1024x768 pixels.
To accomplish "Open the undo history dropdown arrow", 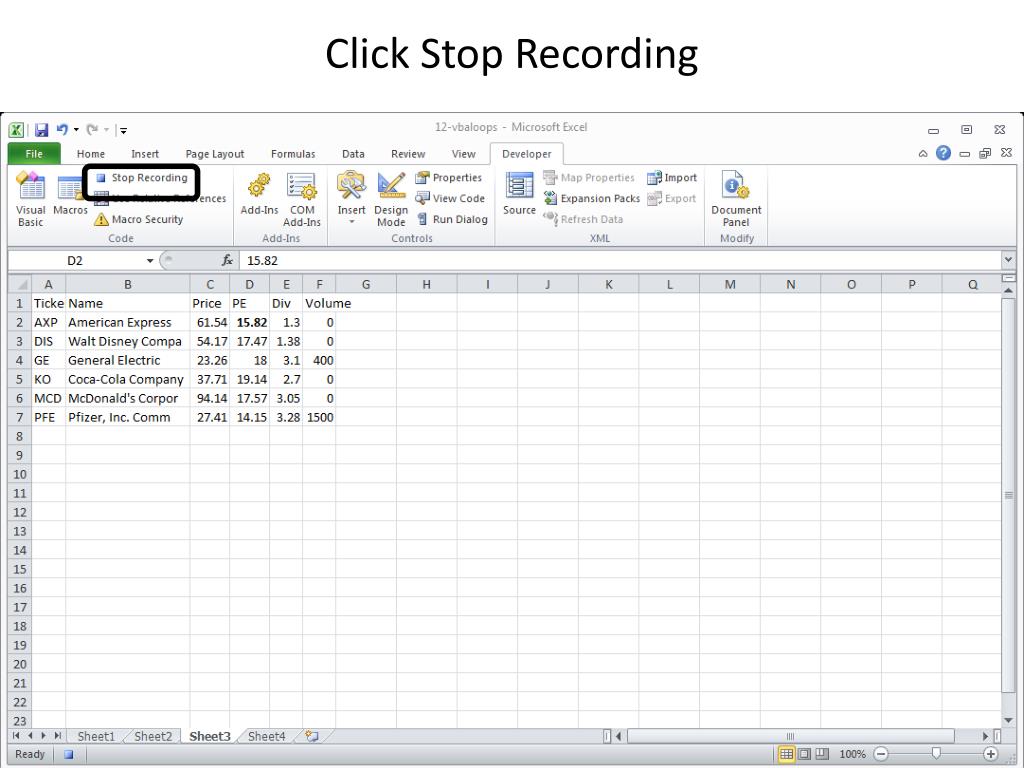I will (76, 129).
